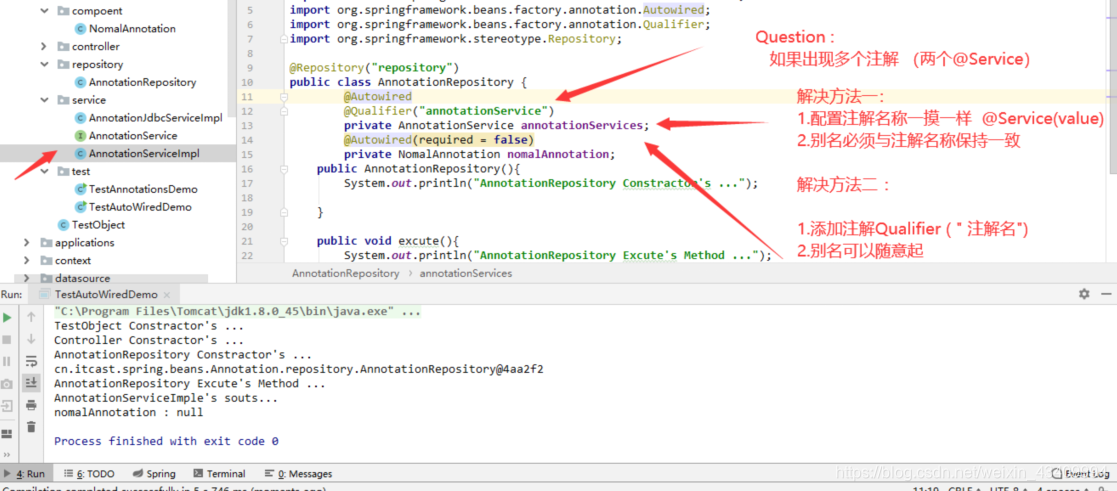Image resolution: width=1117 pixels, height=491 pixels.
Task: Open the Terminal tool tab
Action: (219, 474)
